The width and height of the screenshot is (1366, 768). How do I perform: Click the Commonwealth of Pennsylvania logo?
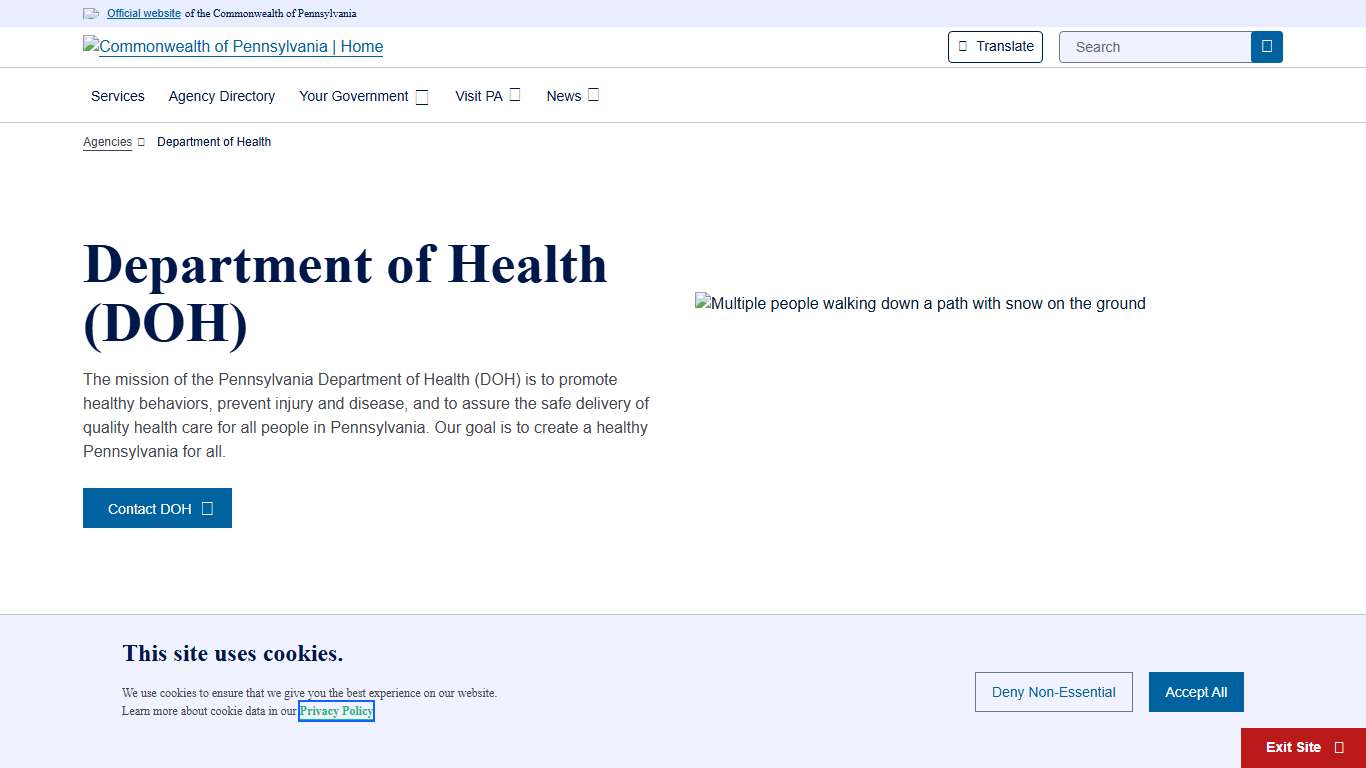(x=232, y=46)
